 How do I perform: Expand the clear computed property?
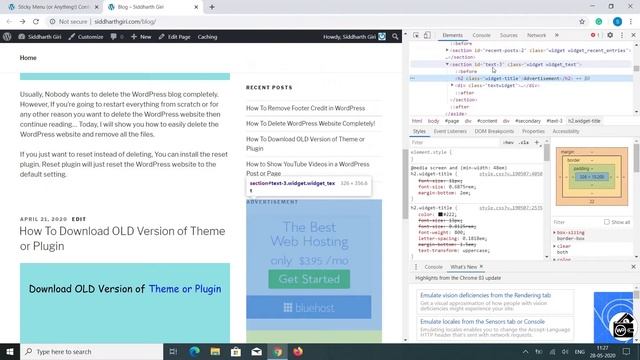point(554,246)
